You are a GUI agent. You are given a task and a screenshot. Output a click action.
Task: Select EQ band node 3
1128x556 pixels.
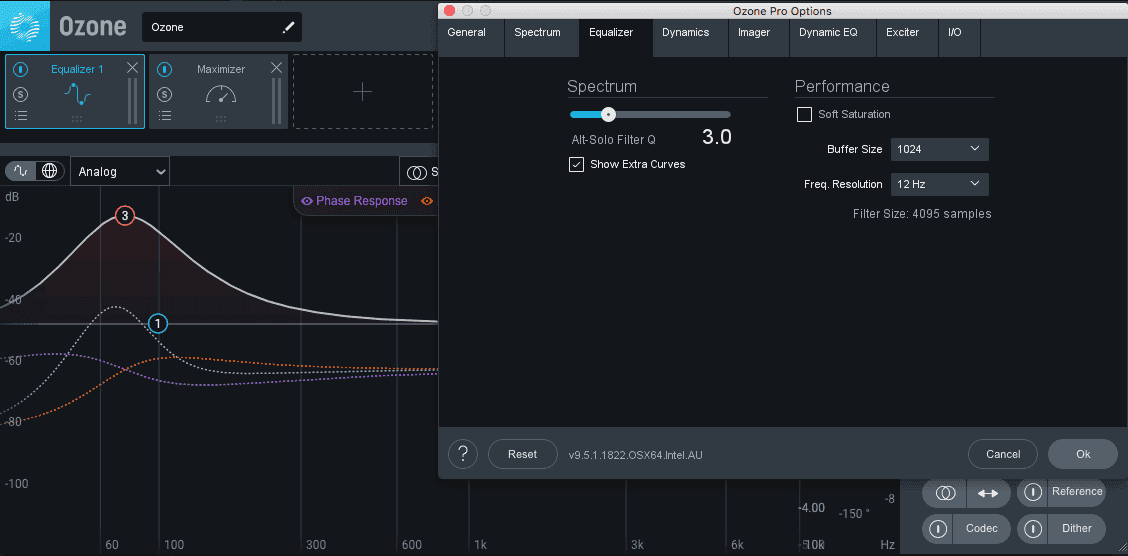point(124,215)
